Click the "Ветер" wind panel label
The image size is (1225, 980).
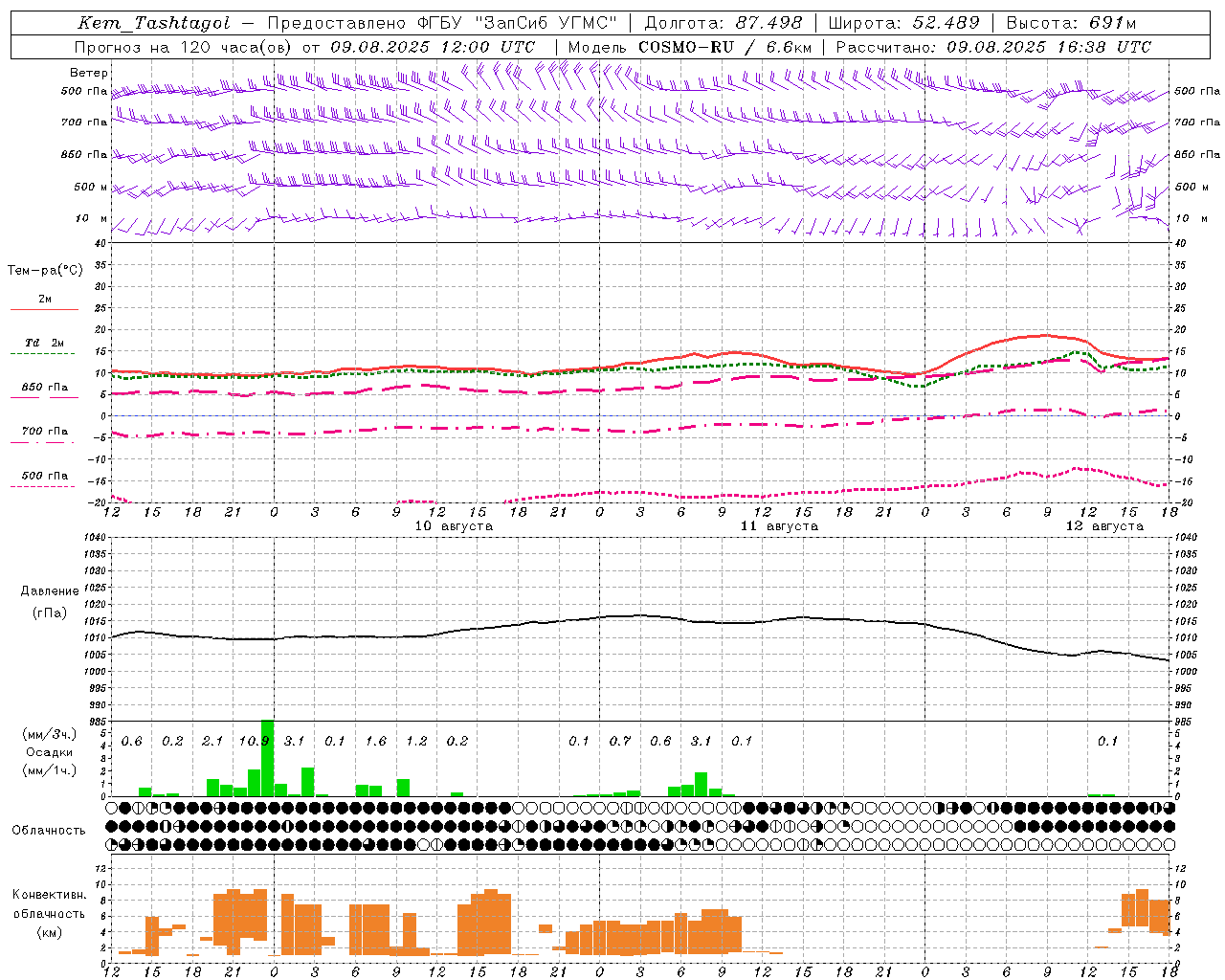point(88,73)
